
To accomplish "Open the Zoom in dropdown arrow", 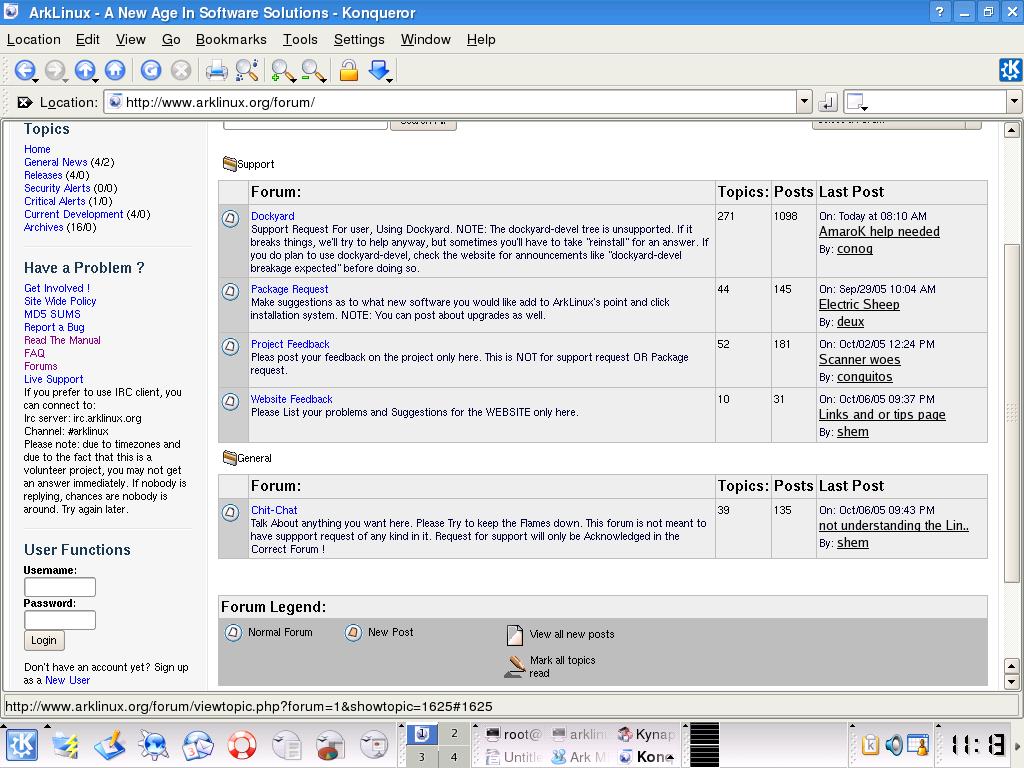I will click(293, 80).
